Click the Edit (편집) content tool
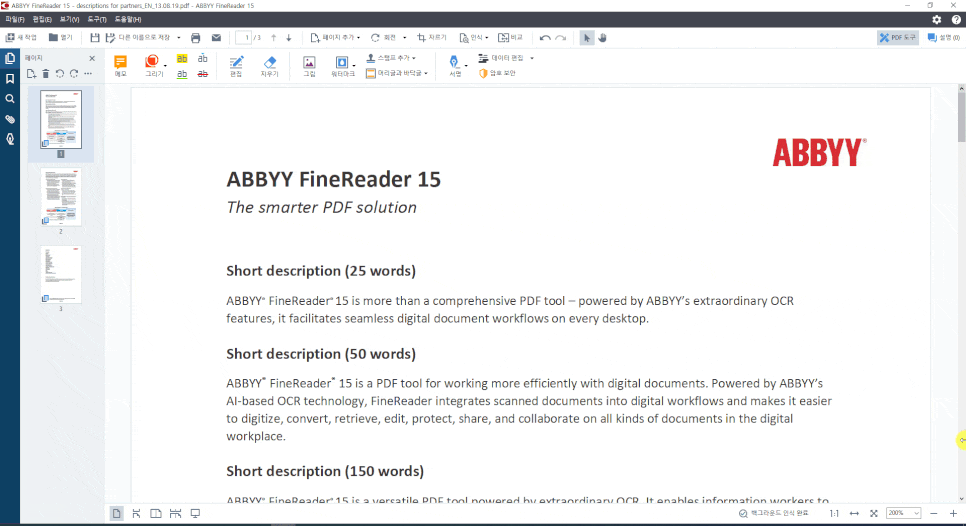966x526 pixels. point(236,66)
